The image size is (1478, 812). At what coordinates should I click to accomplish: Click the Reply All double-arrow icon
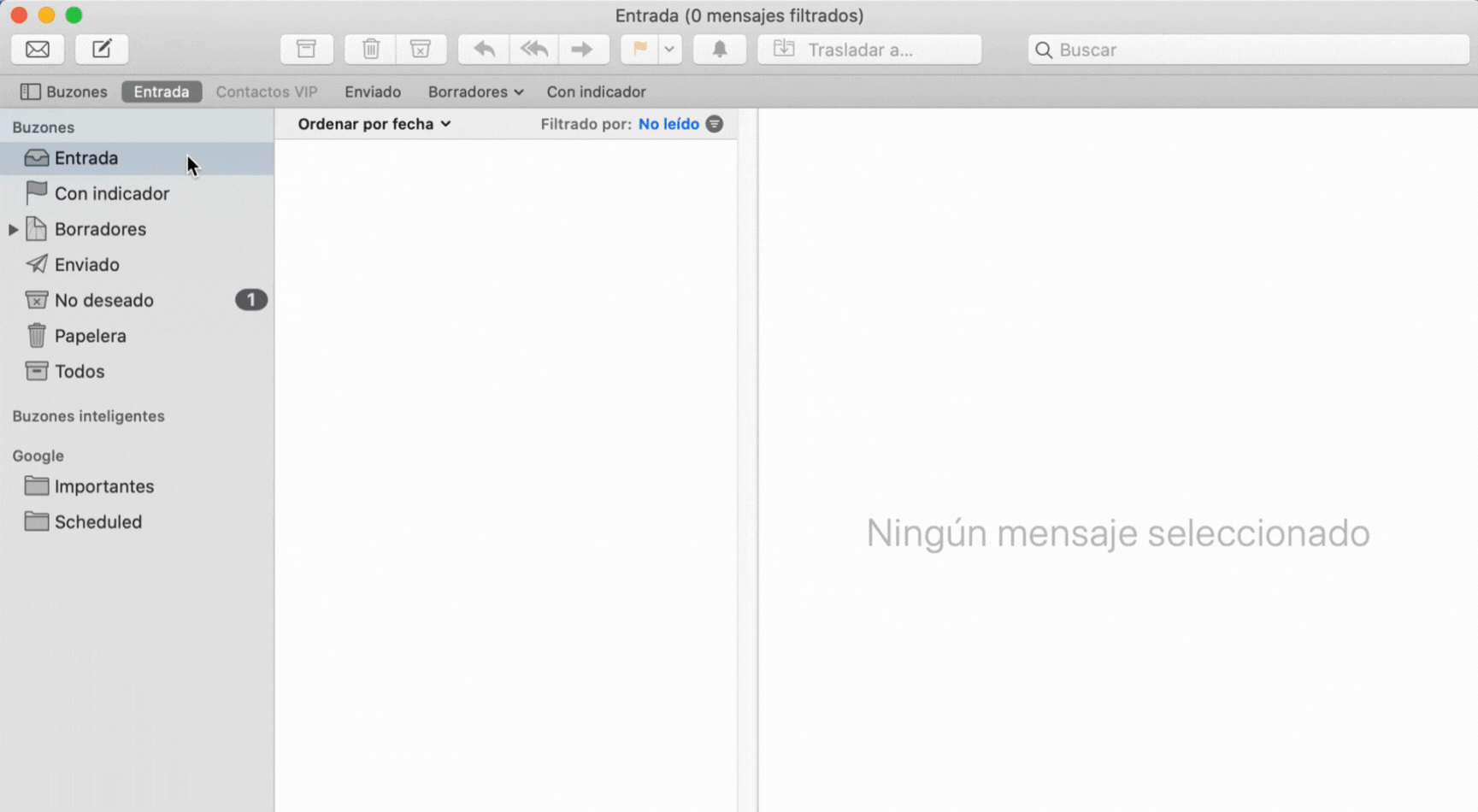point(534,50)
